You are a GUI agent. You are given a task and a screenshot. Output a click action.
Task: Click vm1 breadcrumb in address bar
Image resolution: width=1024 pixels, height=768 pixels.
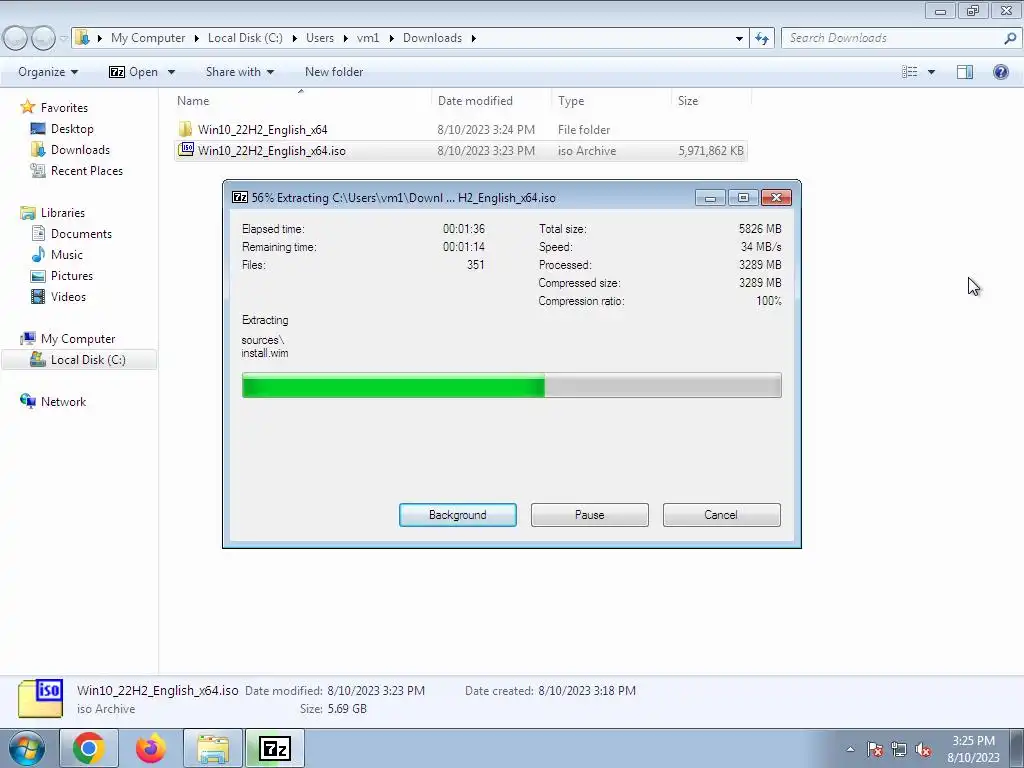(368, 38)
